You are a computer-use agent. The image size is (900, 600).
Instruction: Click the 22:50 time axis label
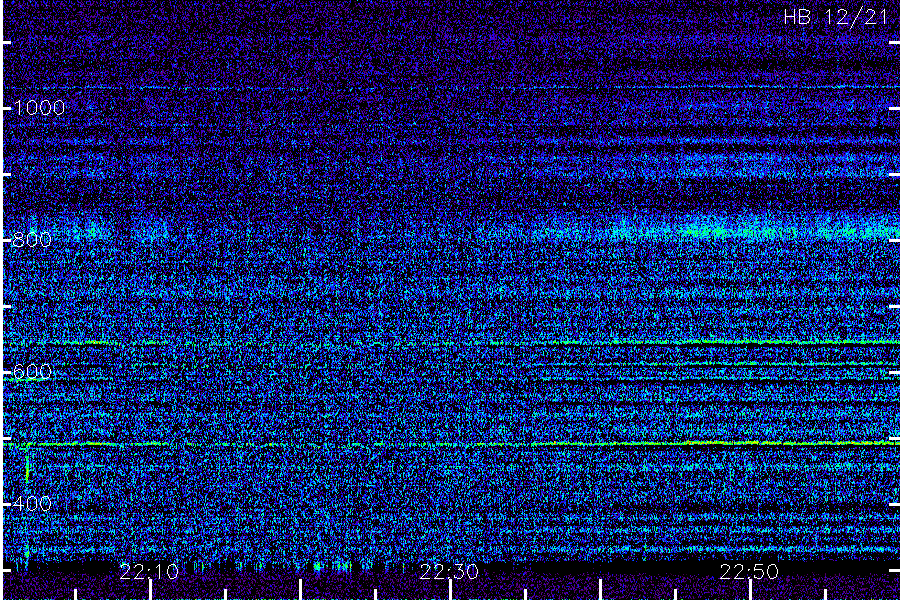click(x=749, y=572)
